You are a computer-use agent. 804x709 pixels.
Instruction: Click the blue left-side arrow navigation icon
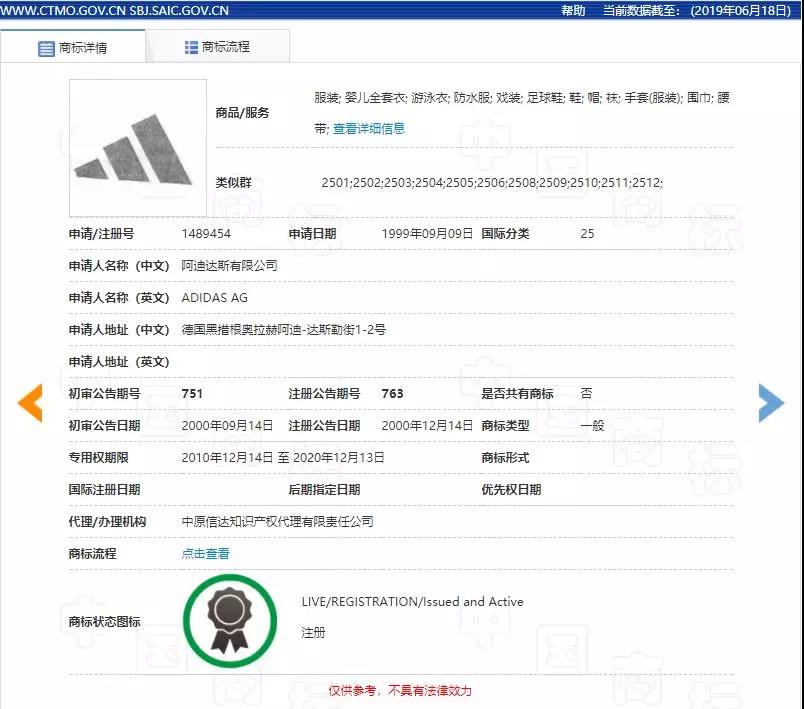click(x=770, y=402)
